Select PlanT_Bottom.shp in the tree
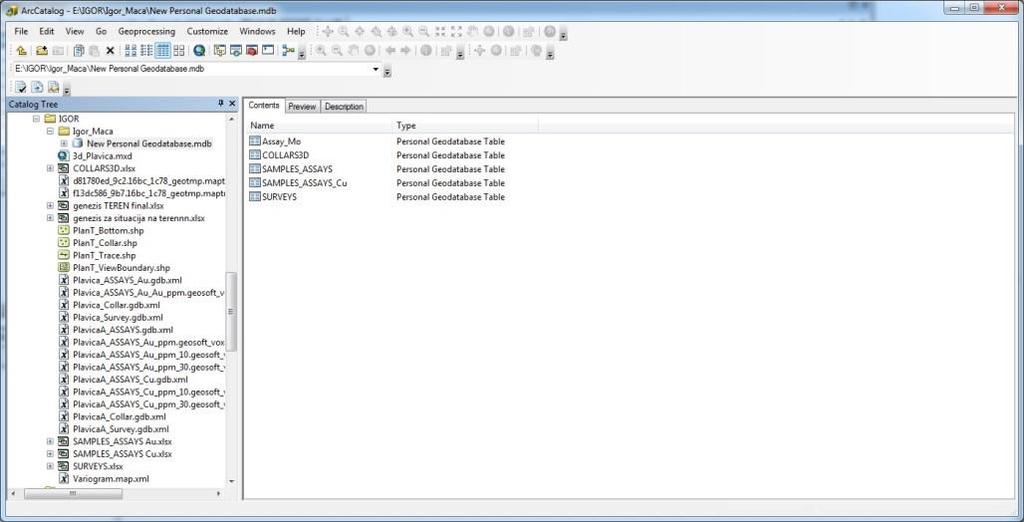1024x522 pixels. [108, 231]
